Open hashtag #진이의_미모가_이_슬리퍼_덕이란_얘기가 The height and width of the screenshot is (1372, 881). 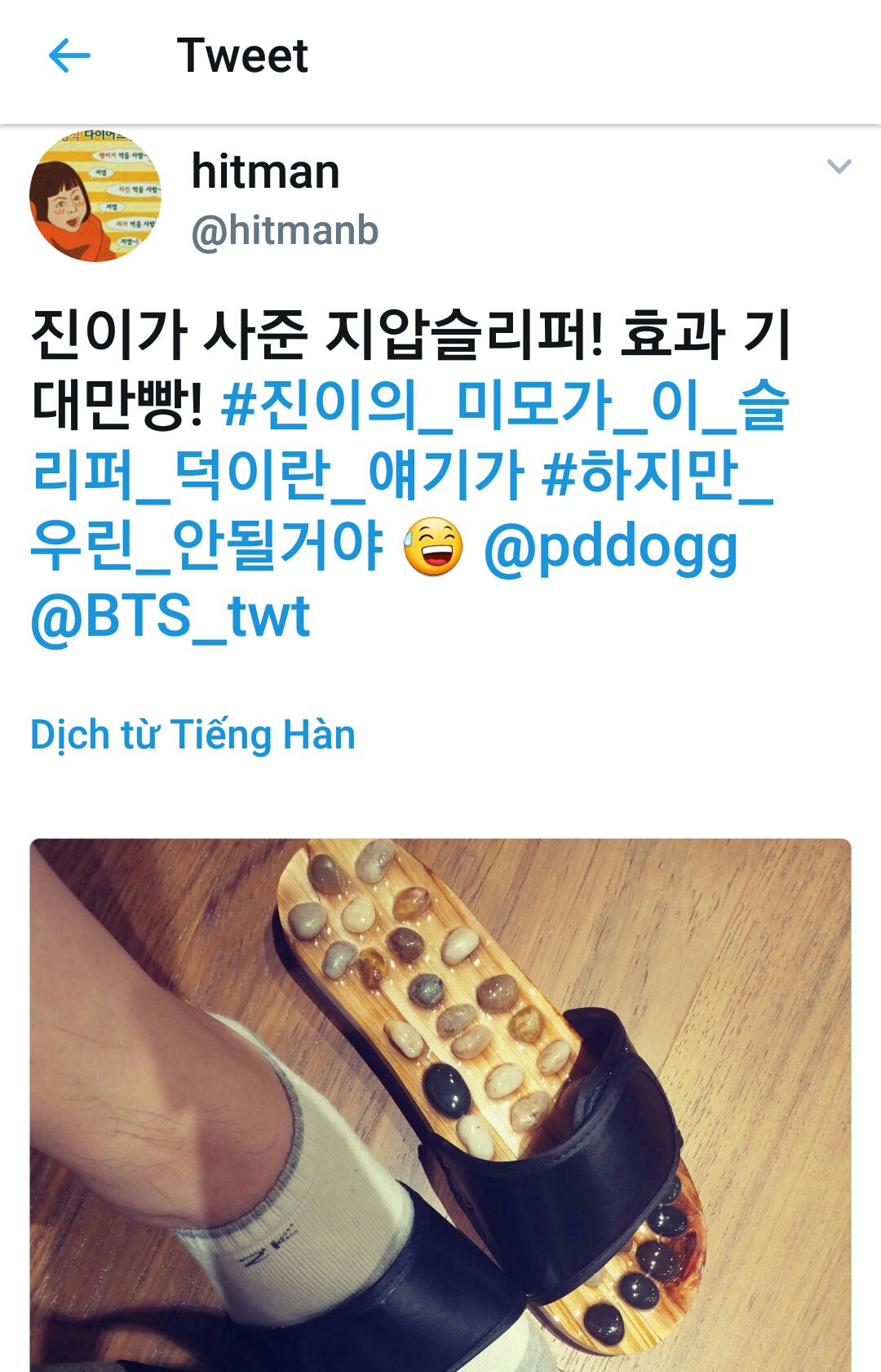click(410, 441)
